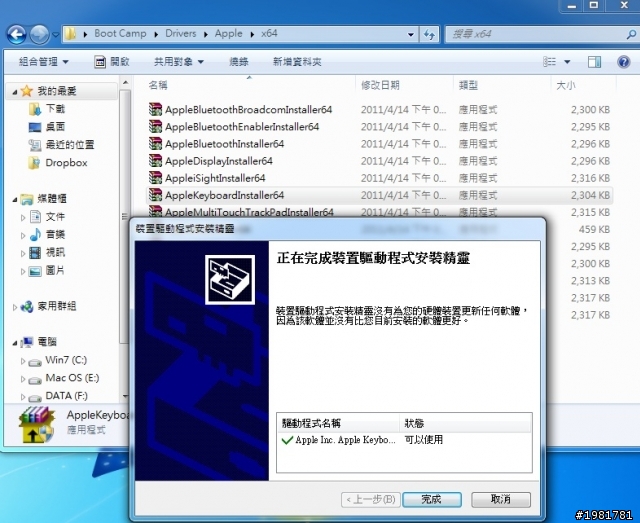Expand the 音樂 library node

coord(23,236)
